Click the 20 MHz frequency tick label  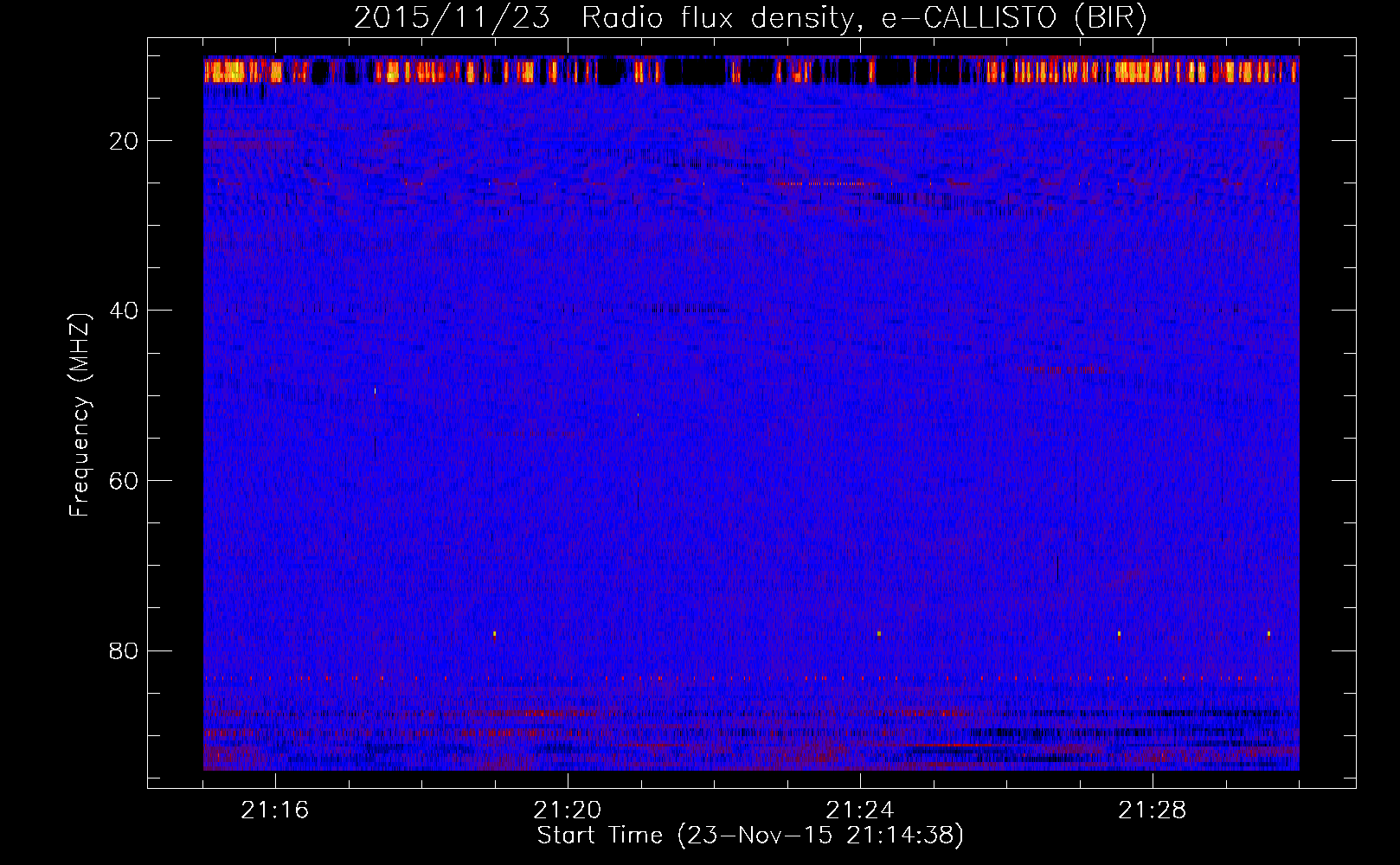pos(125,141)
